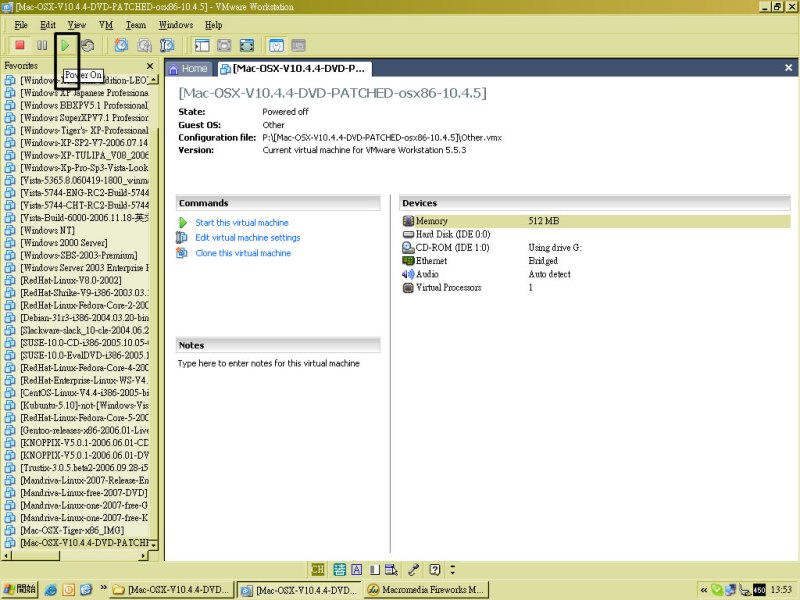Click Clone this virtual machine link

pyautogui.click(x=243, y=253)
